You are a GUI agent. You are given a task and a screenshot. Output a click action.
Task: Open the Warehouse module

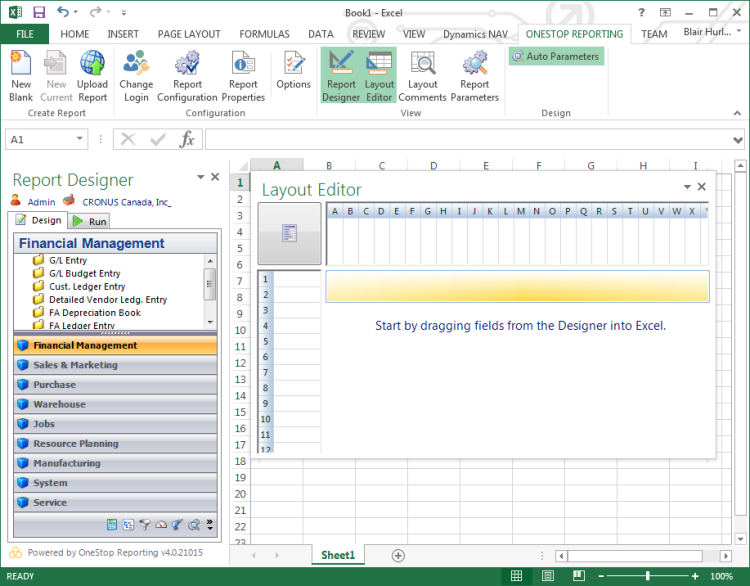pos(115,404)
